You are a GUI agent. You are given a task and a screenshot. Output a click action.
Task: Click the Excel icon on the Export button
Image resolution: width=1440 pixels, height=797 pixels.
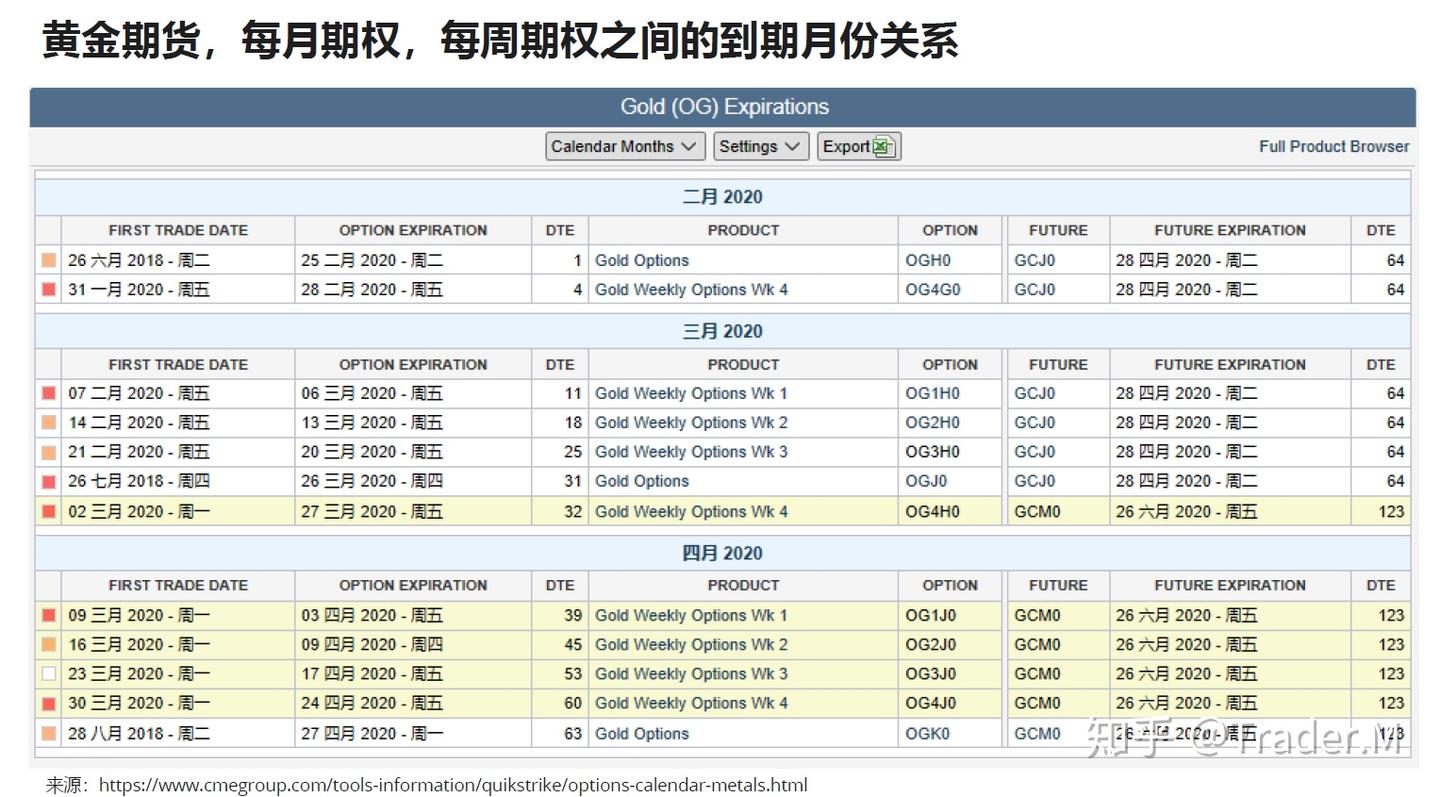click(884, 146)
